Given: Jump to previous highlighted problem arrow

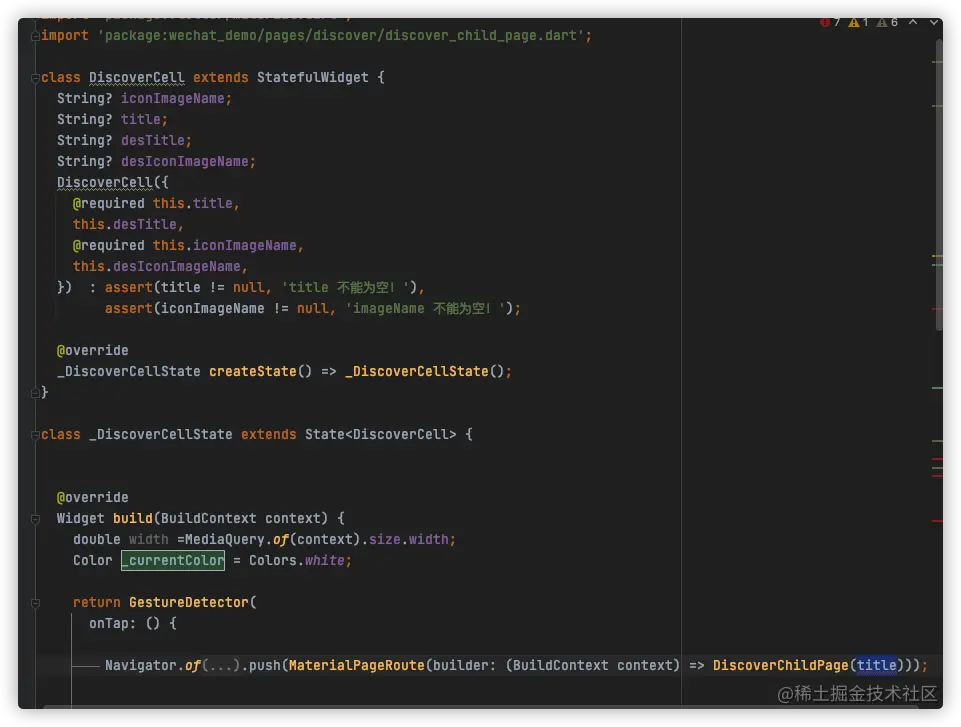Looking at the screenshot, I should point(913,22).
